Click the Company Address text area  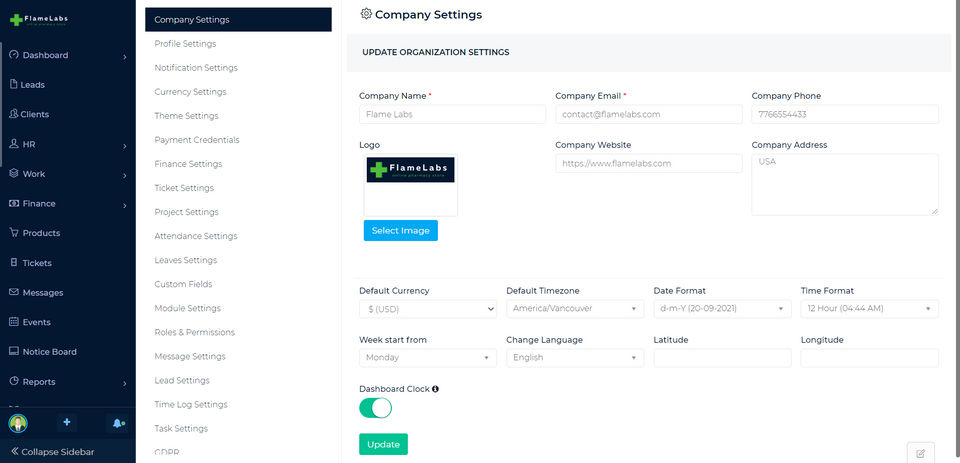tap(845, 184)
